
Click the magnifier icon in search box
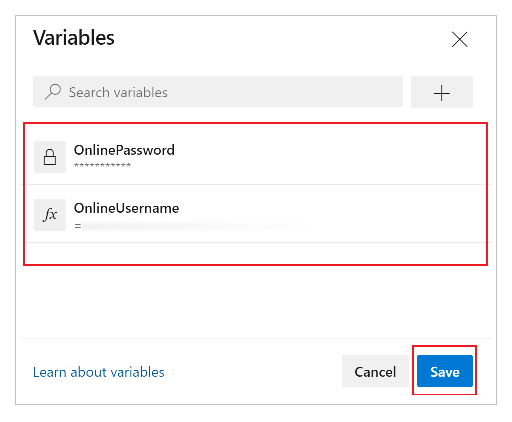coord(53,92)
